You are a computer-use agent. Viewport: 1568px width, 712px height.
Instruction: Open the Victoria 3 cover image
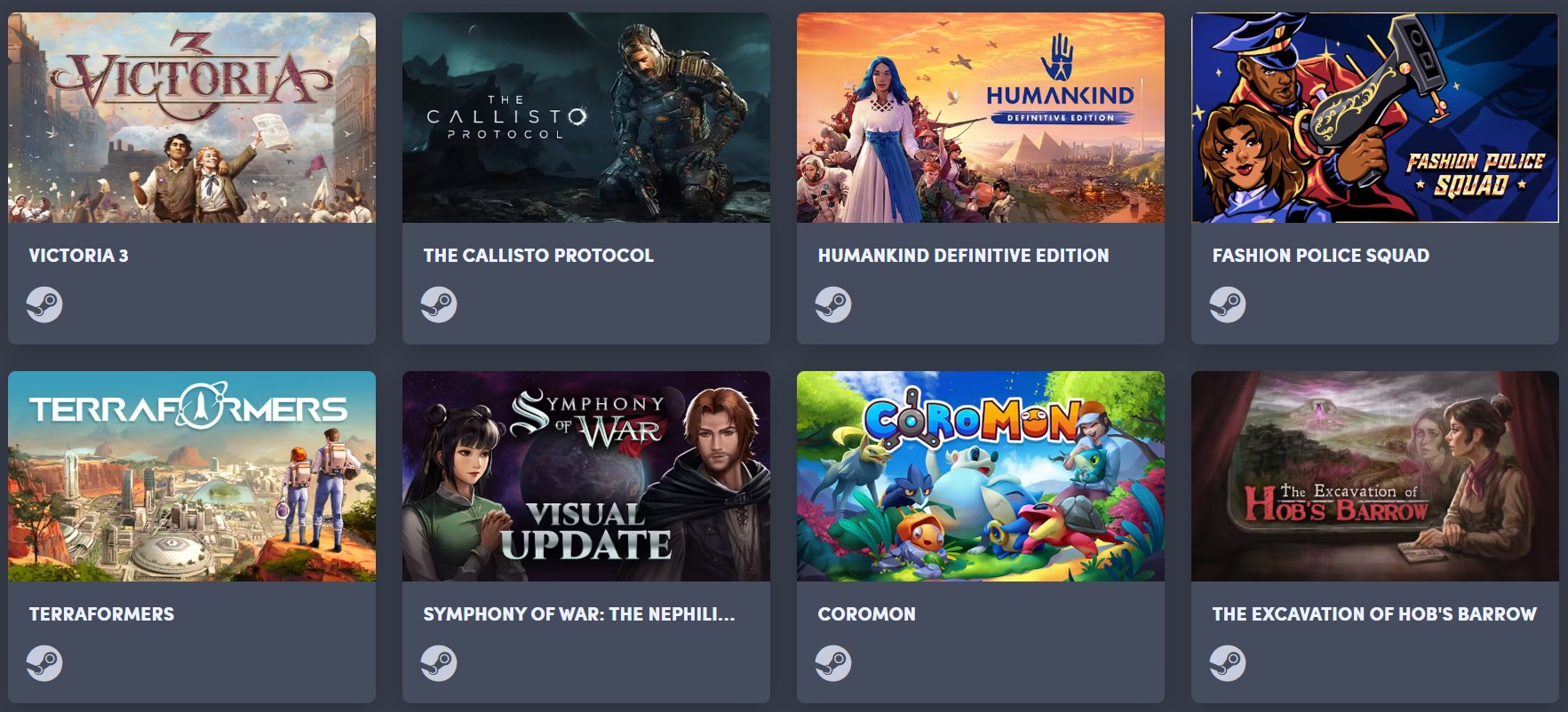[192, 117]
